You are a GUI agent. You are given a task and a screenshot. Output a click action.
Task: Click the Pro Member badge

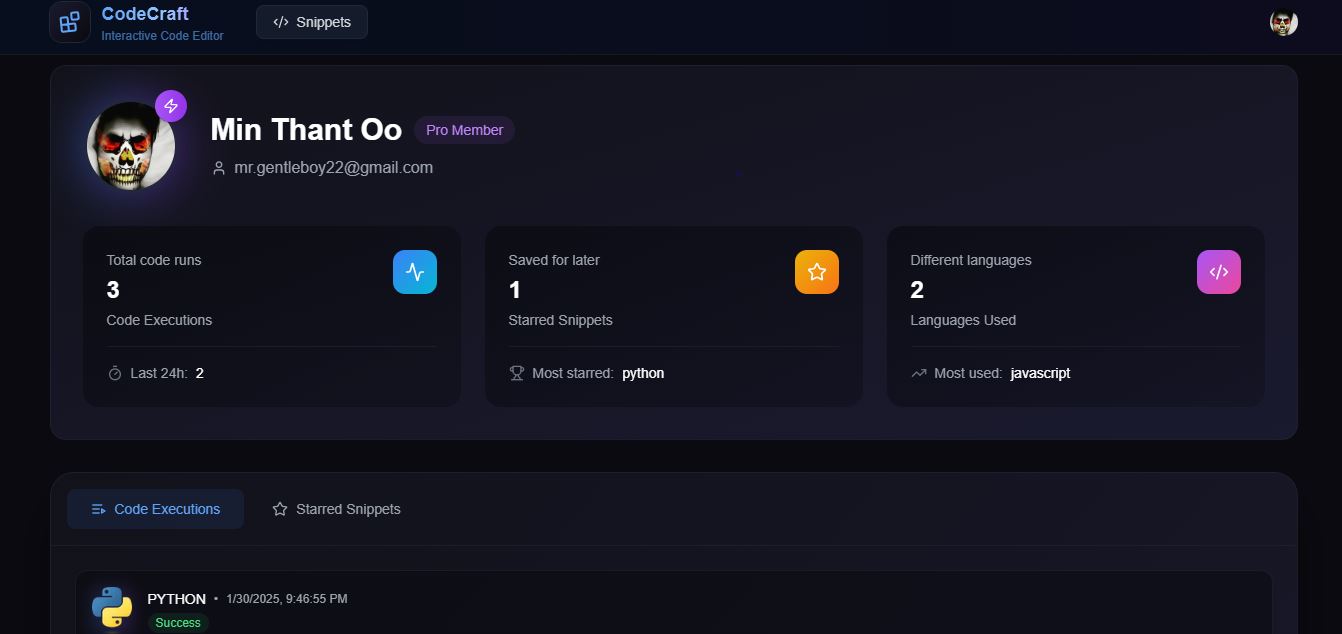click(x=465, y=130)
